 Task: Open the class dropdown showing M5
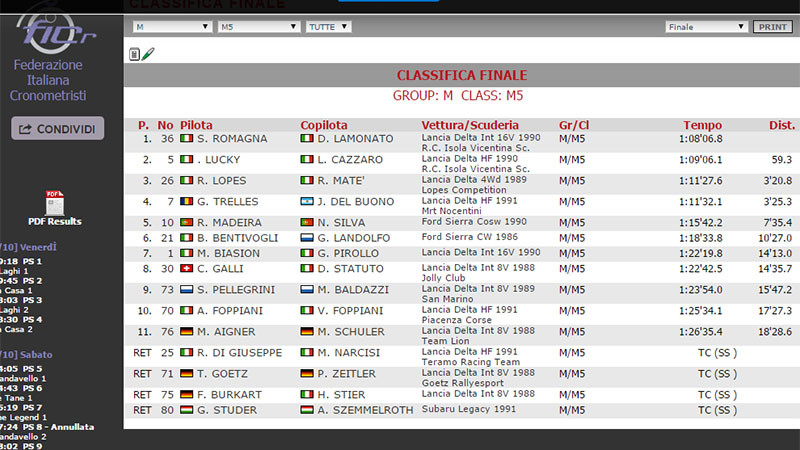pos(258,27)
